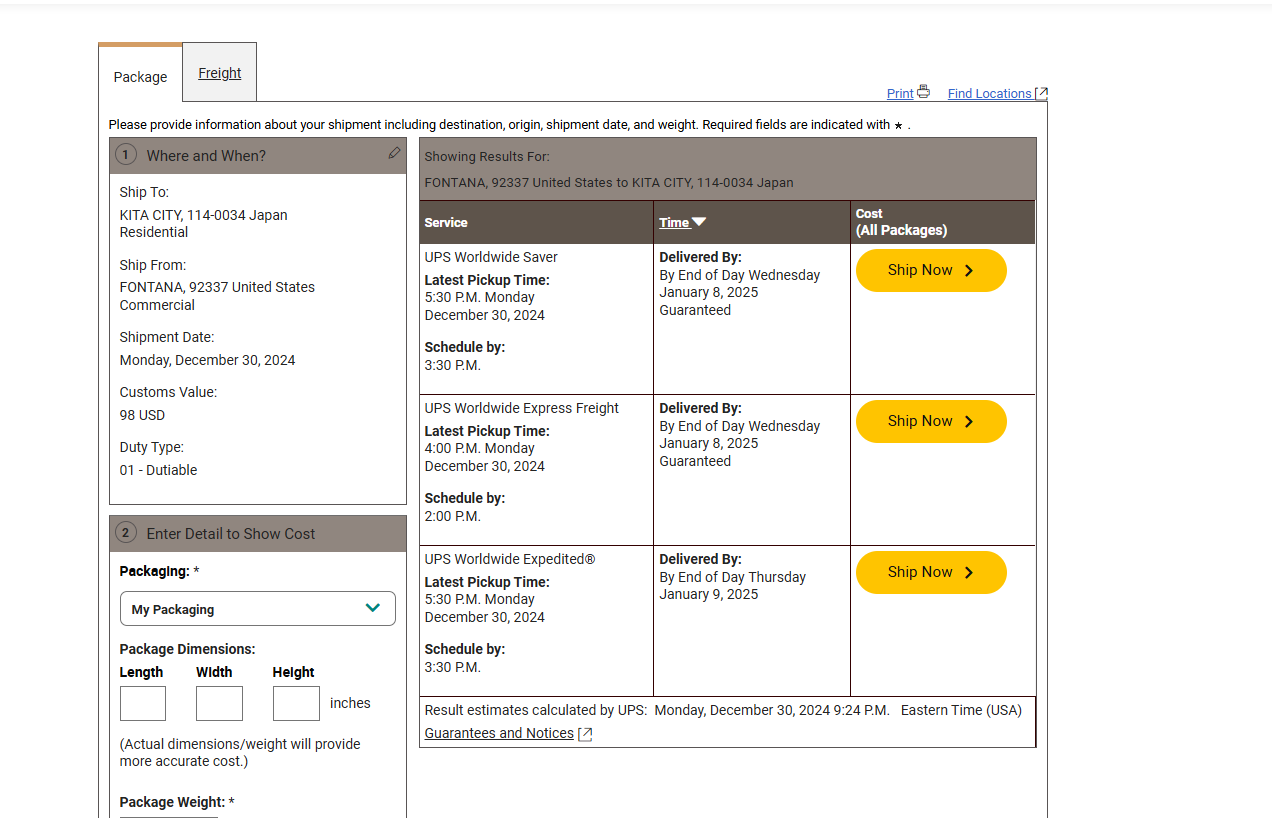This screenshot has height=818, width=1272.
Task: Open the Guarantees and Notices link
Action: [499, 733]
